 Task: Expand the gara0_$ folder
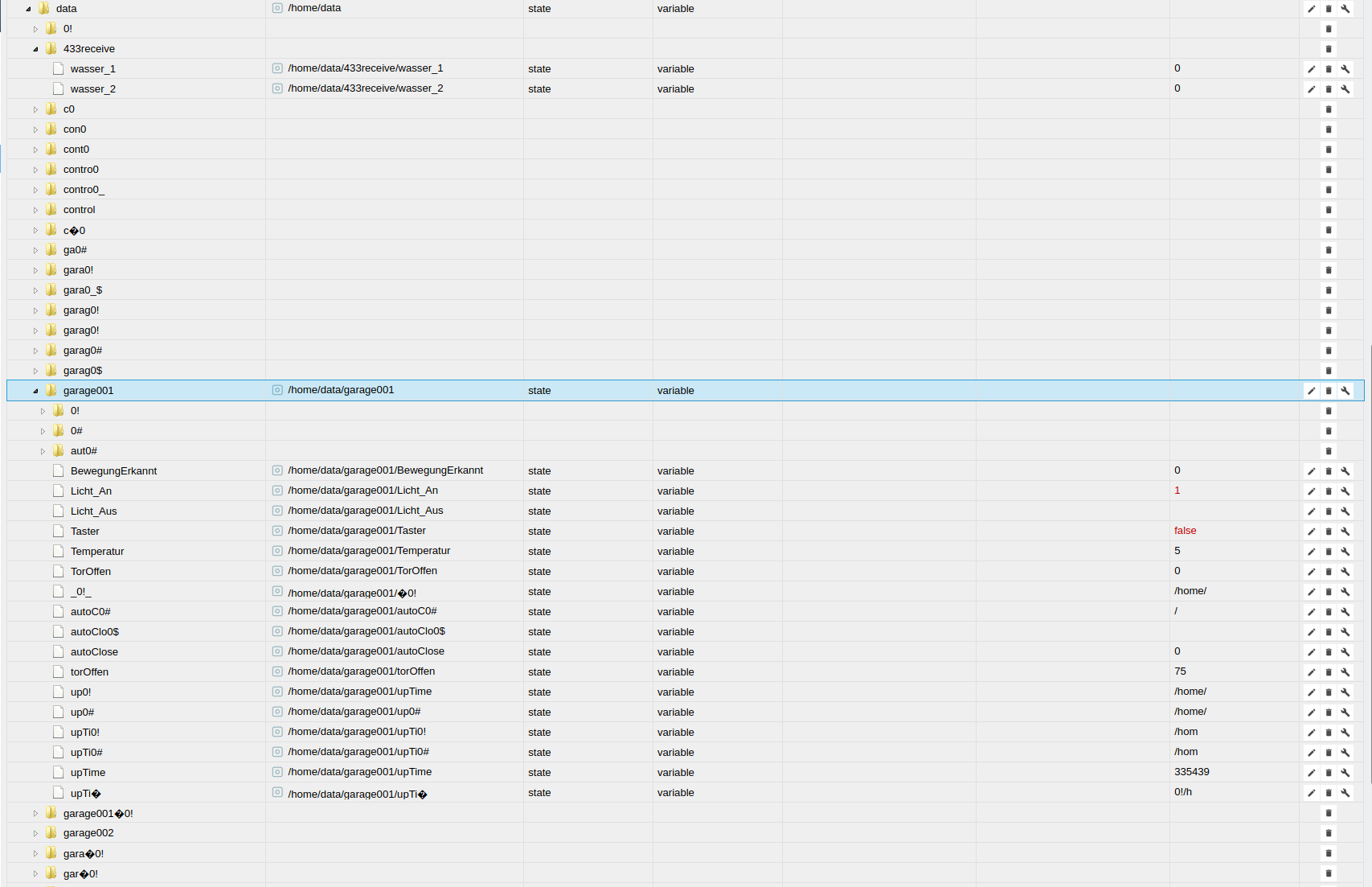35,290
